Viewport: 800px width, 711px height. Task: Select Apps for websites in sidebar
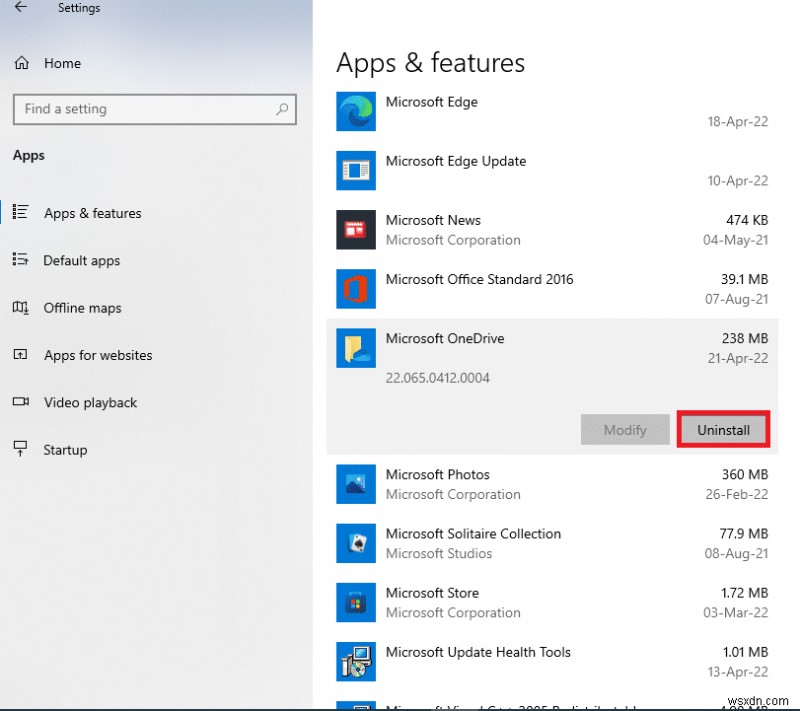coord(98,355)
